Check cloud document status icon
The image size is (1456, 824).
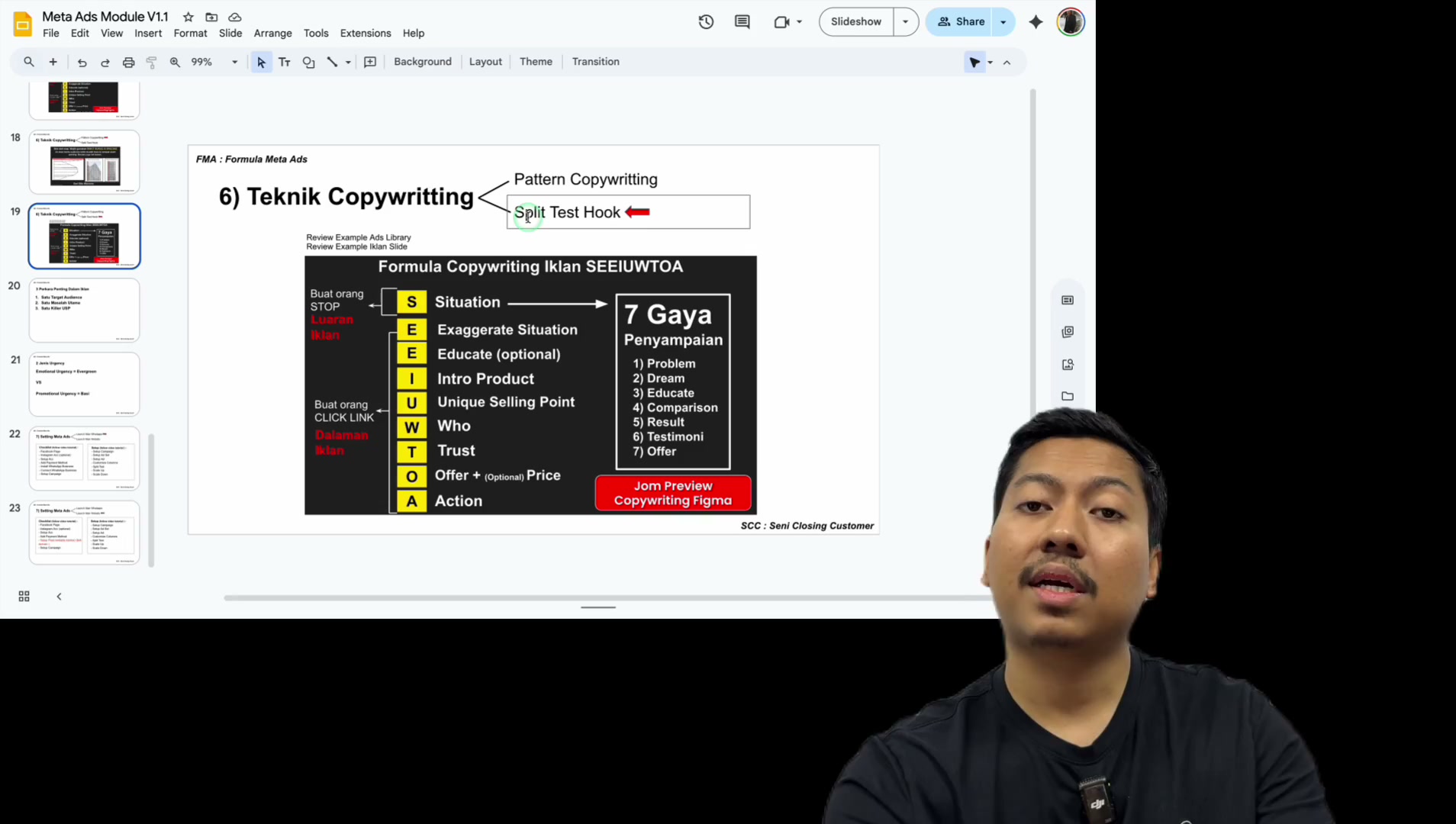[235, 17]
